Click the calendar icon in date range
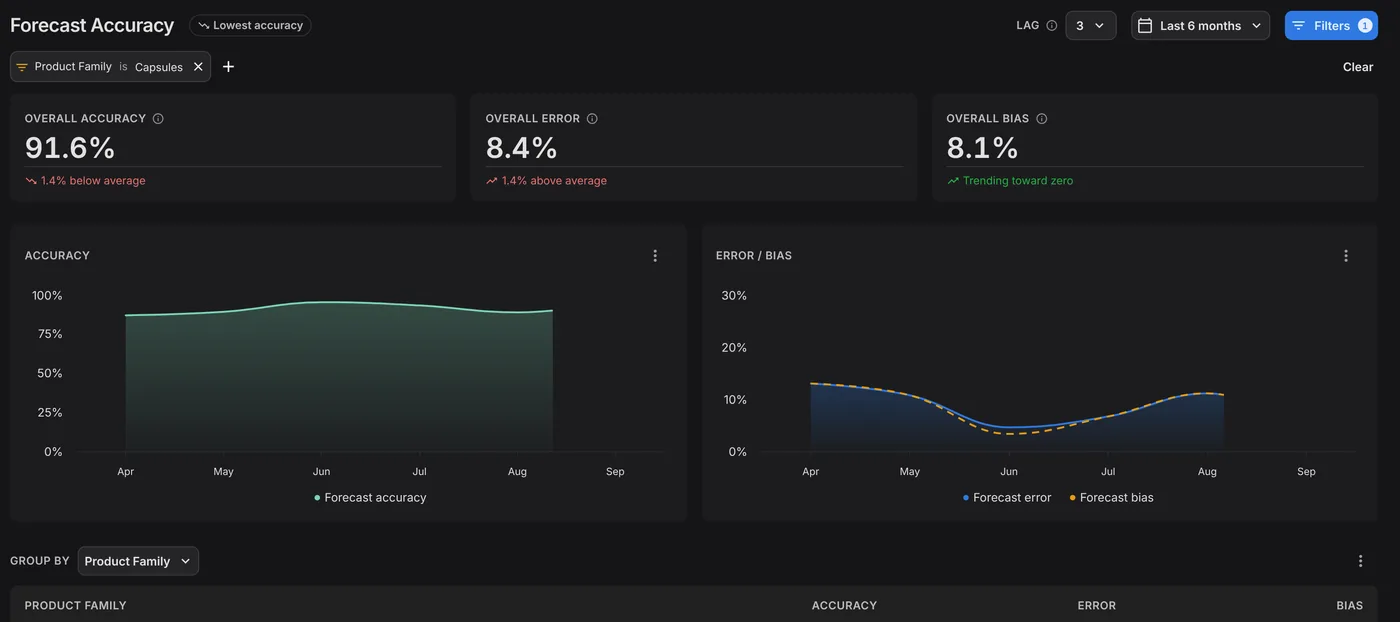Viewport: 1400px width, 622px height. [1145, 26]
